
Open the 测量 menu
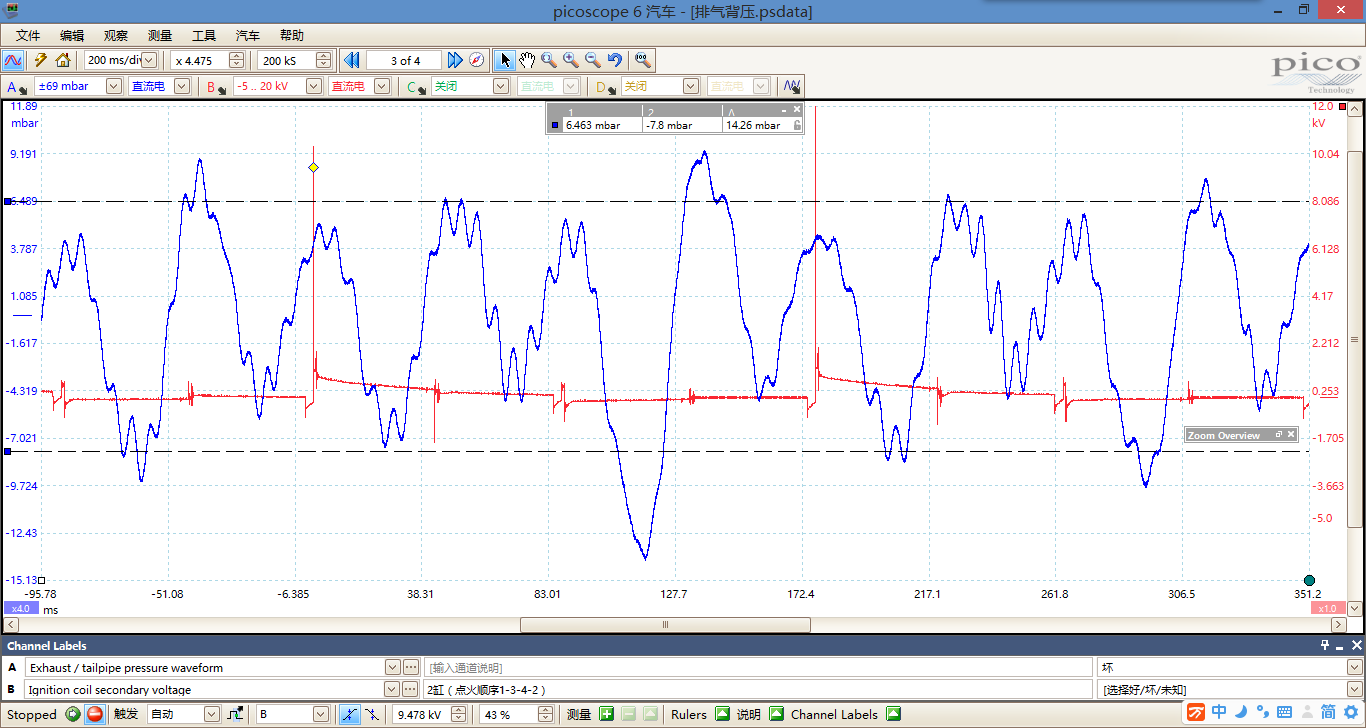160,35
